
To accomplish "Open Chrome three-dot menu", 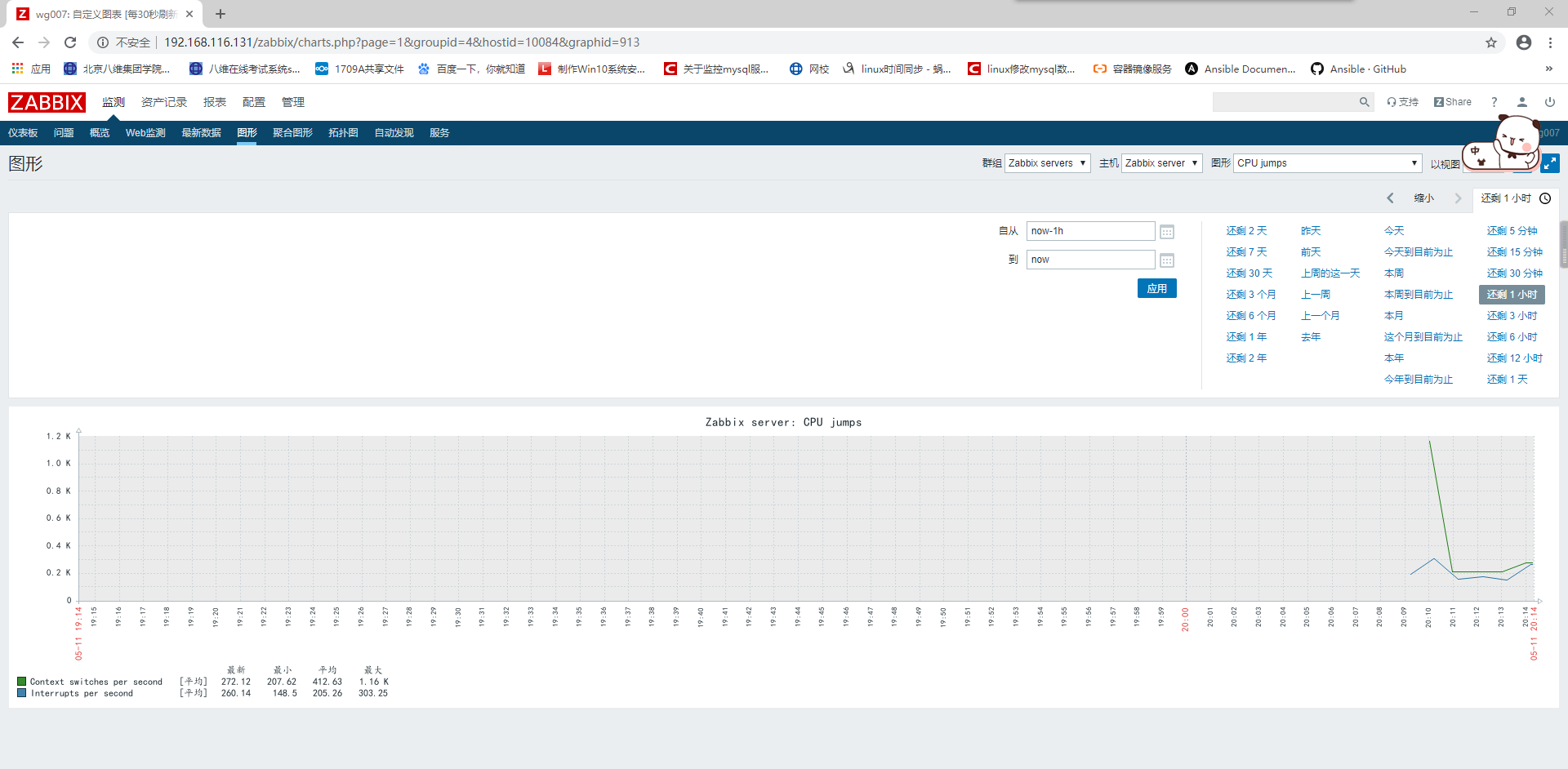I will click(1550, 42).
